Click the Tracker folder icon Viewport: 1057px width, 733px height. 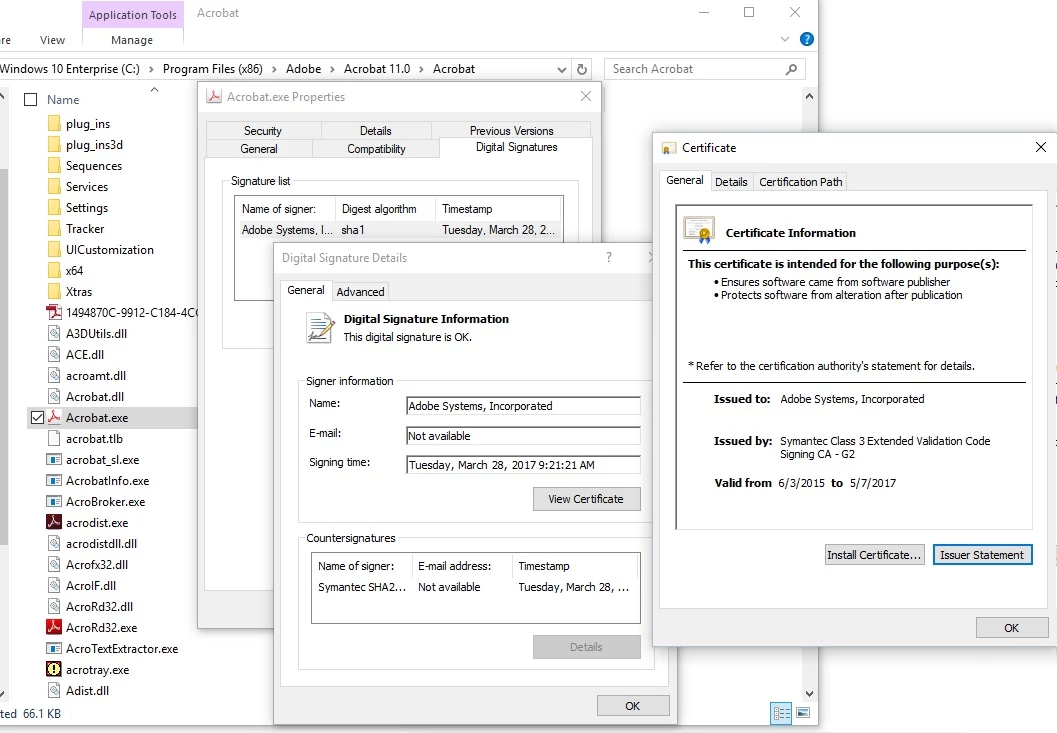tap(54, 229)
